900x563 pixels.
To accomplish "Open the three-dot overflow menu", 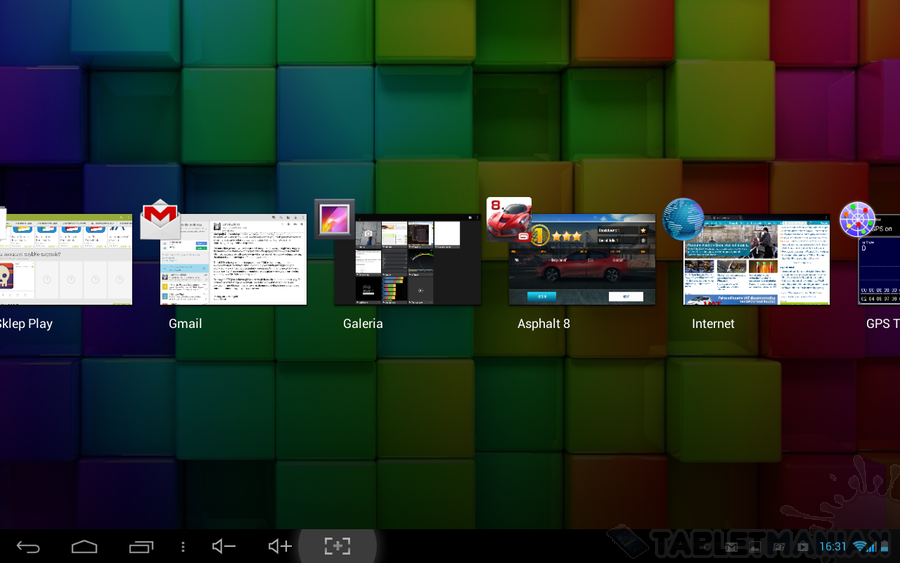I will (x=183, y=547).
